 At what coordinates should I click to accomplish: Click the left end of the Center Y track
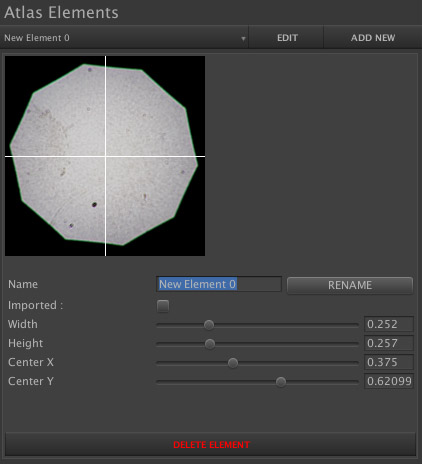coord(158,382)
